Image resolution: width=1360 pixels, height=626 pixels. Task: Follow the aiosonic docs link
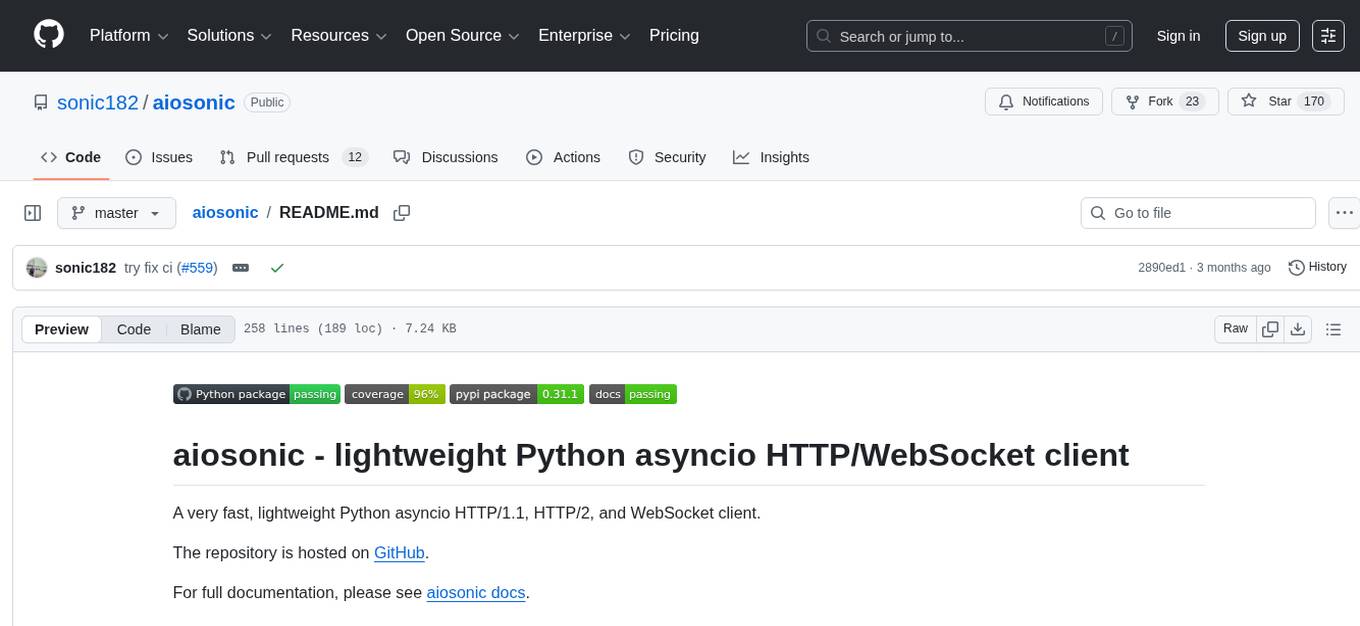pos(475,592)
